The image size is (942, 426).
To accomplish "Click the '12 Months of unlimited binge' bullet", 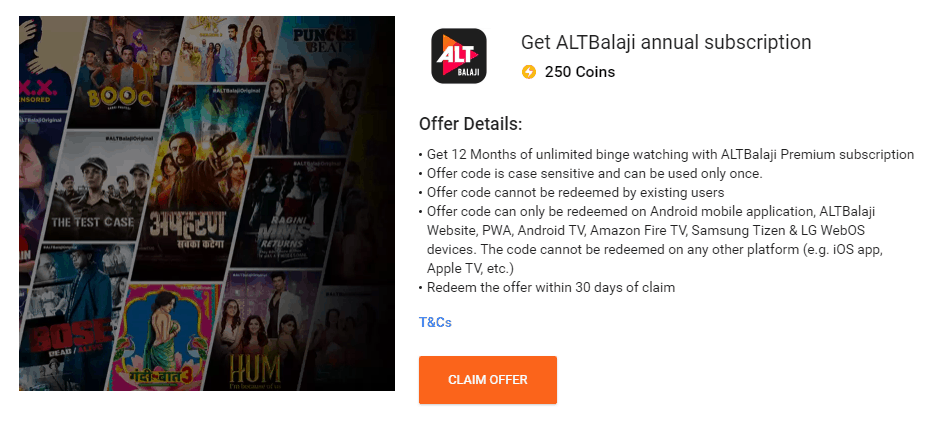I will point(670,154).
